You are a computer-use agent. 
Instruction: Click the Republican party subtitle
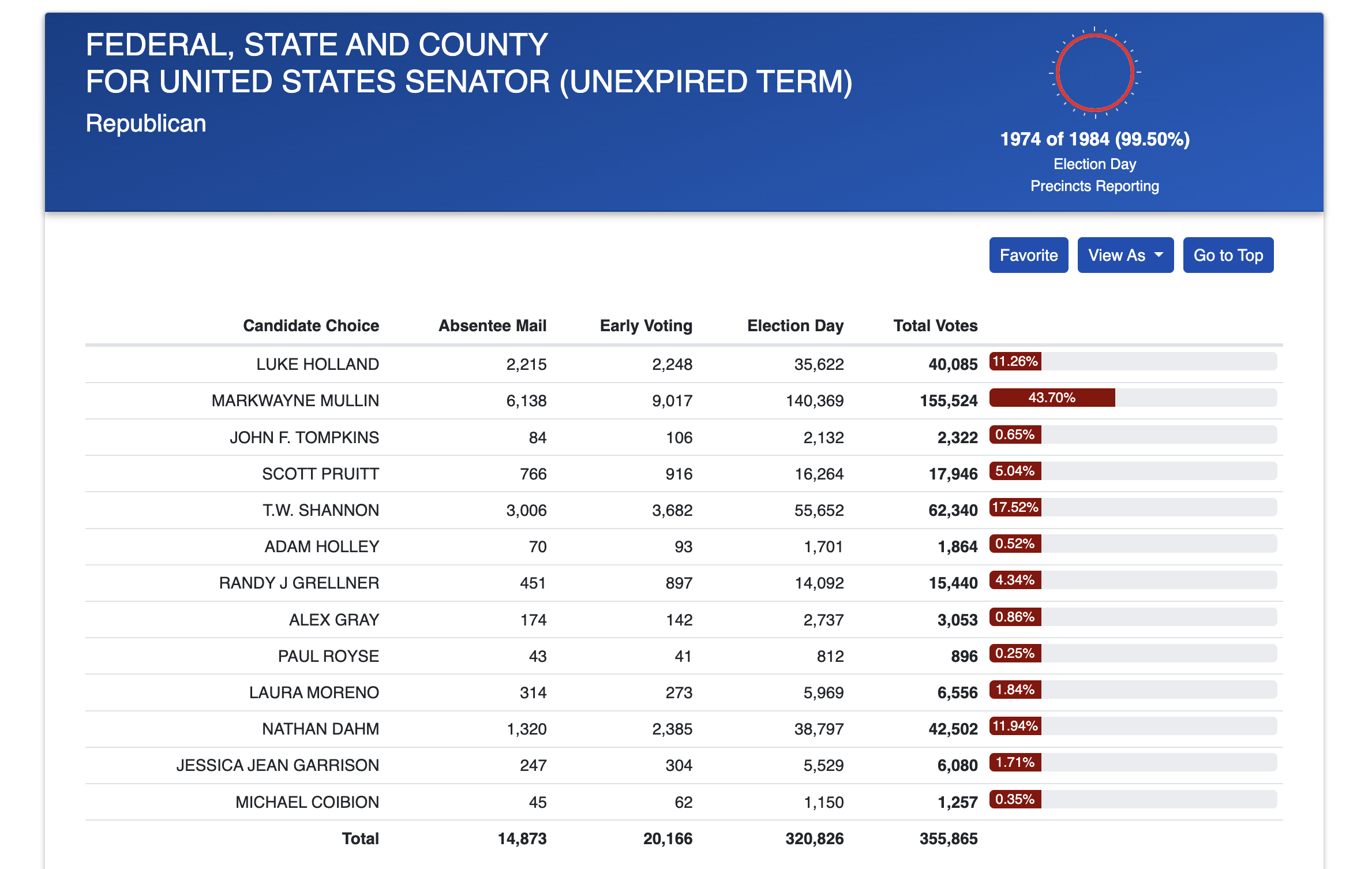point(146,123)
